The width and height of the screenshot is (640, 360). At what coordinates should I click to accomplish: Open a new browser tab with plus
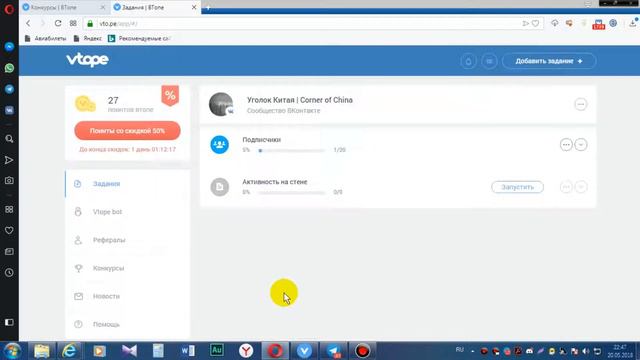click(208, 8)
